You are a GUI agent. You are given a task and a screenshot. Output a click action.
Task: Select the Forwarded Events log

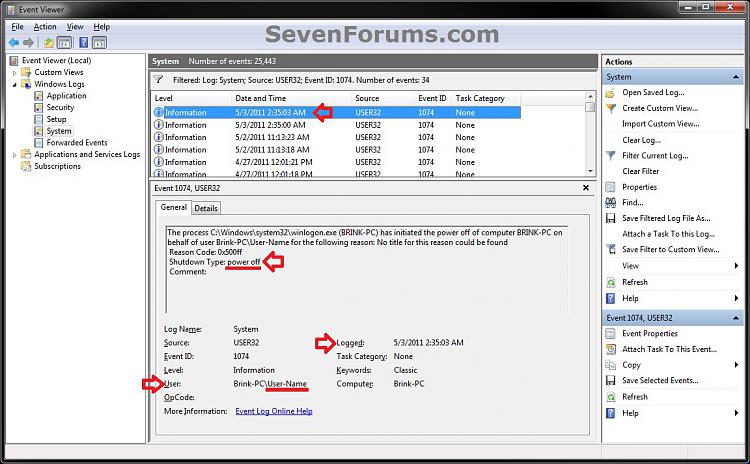coord(77,143)
